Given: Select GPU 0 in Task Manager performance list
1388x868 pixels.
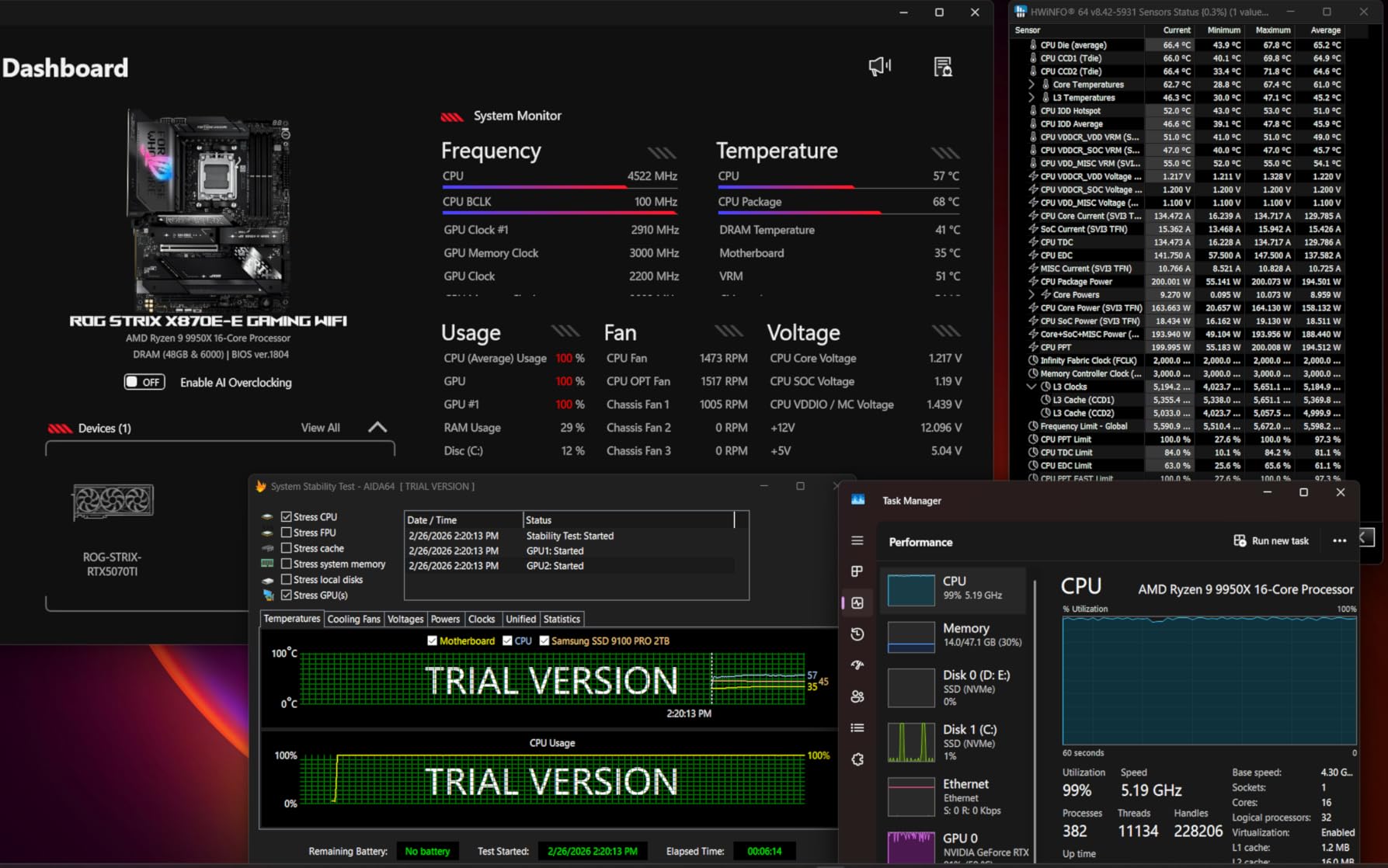Looking at the screenshot, I should pyautogui.click(x=955, y=845).
